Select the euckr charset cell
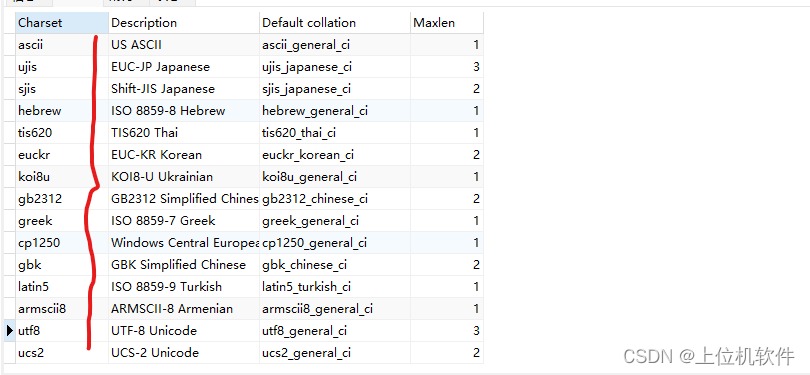 62,155
